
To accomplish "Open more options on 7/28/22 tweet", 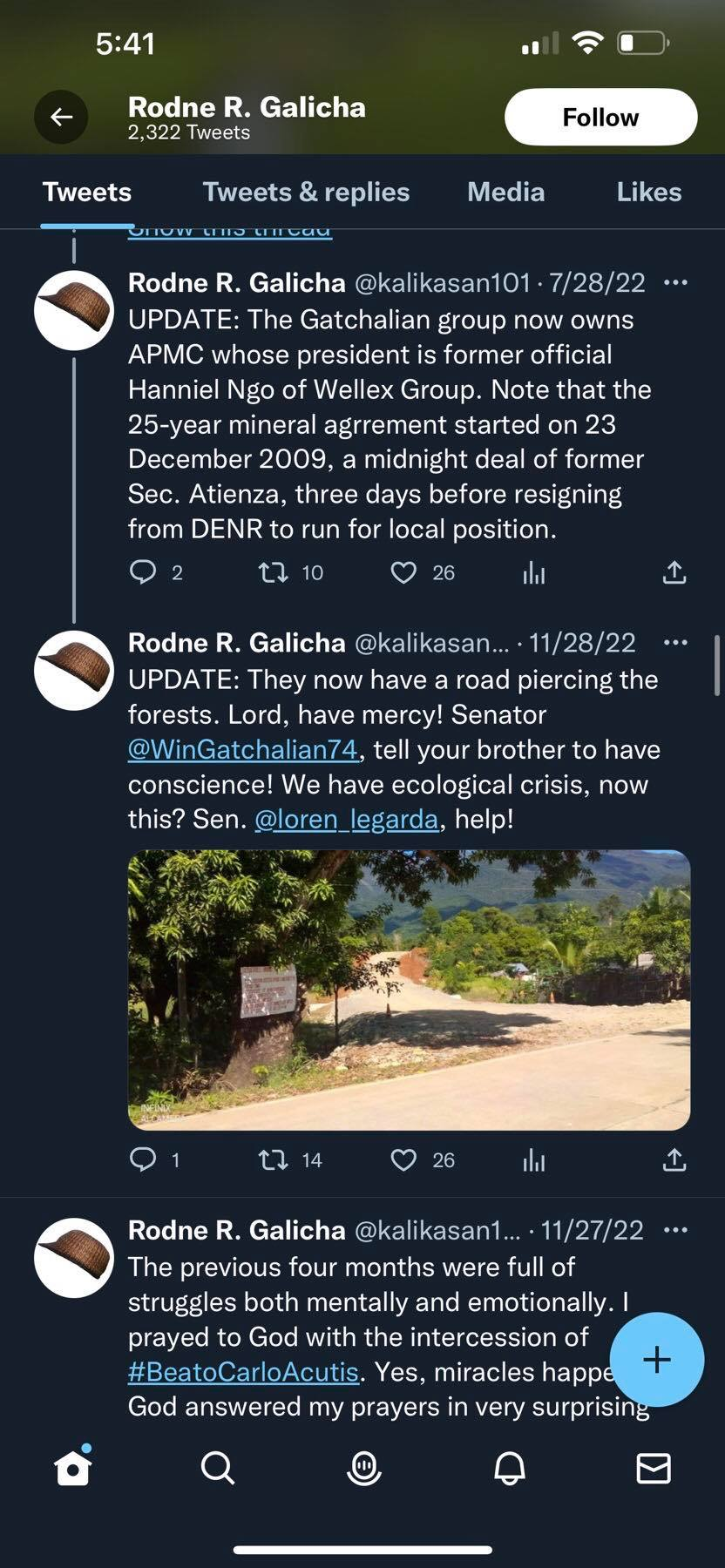I will pos(675,282).
